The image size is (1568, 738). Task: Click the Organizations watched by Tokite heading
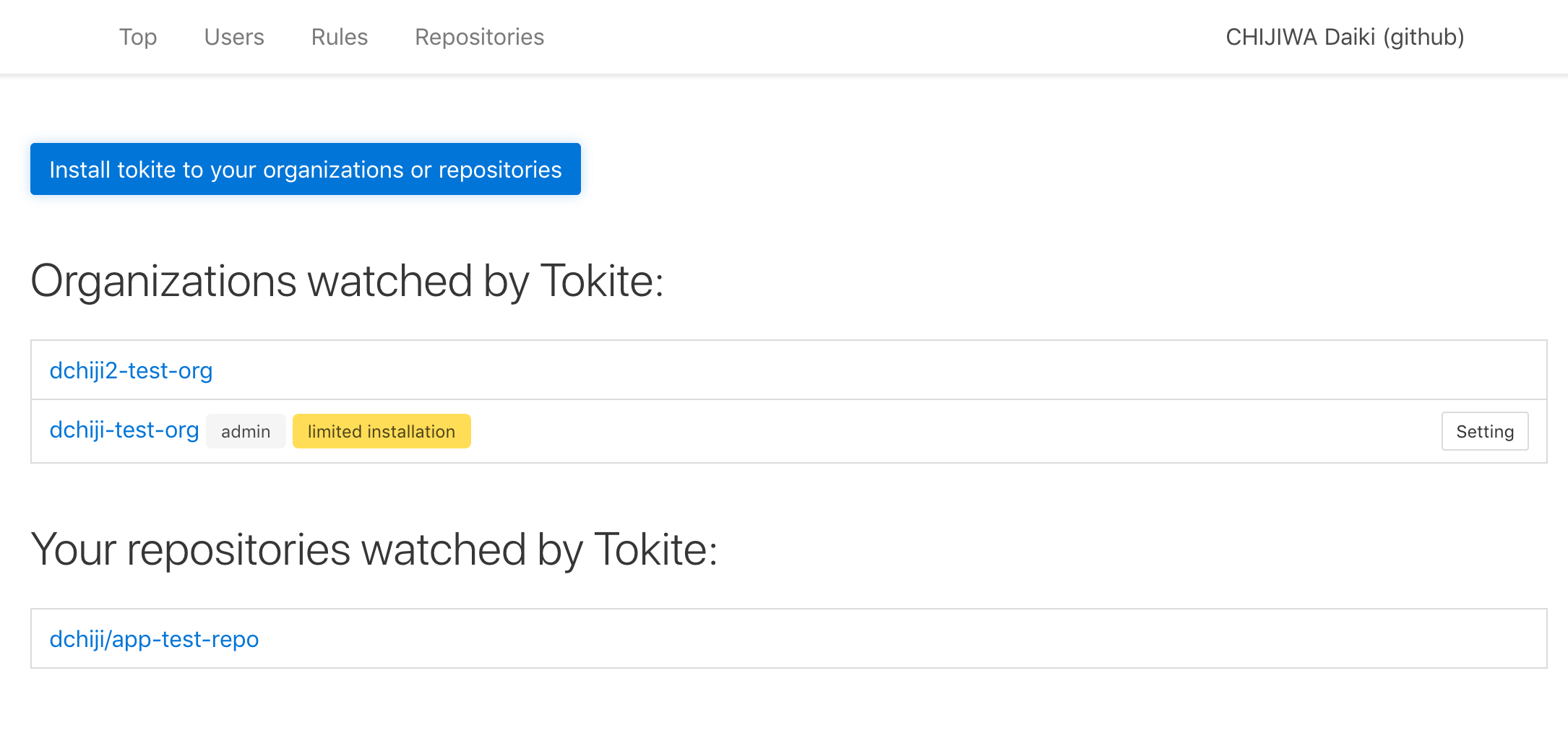[347, 281]
